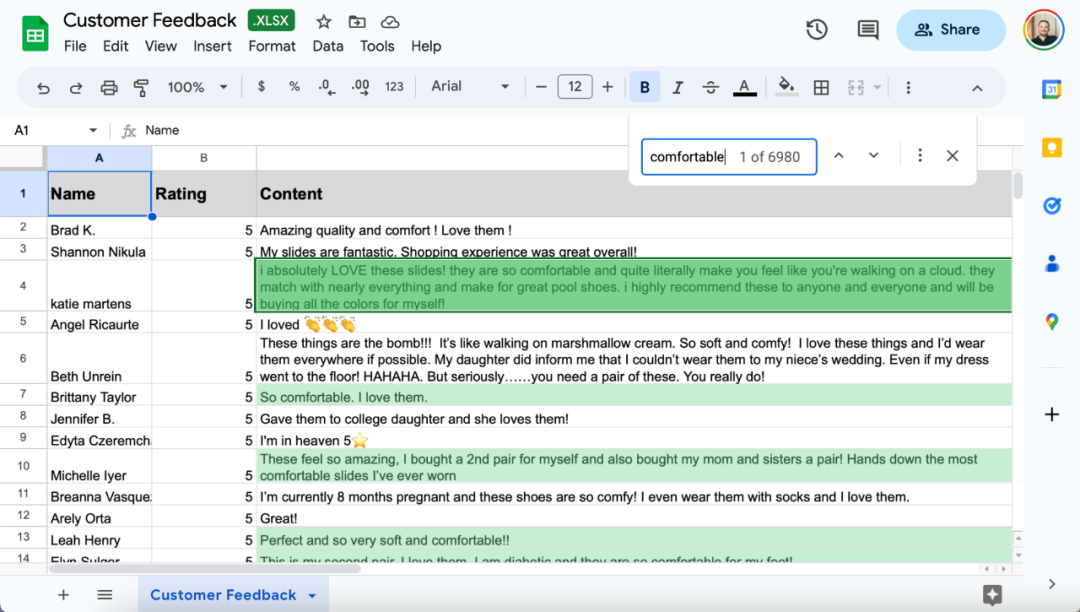Toggle strikethrough formatting
The width and height of the screenshot is (1080, 612).
[x=711, y=87]
